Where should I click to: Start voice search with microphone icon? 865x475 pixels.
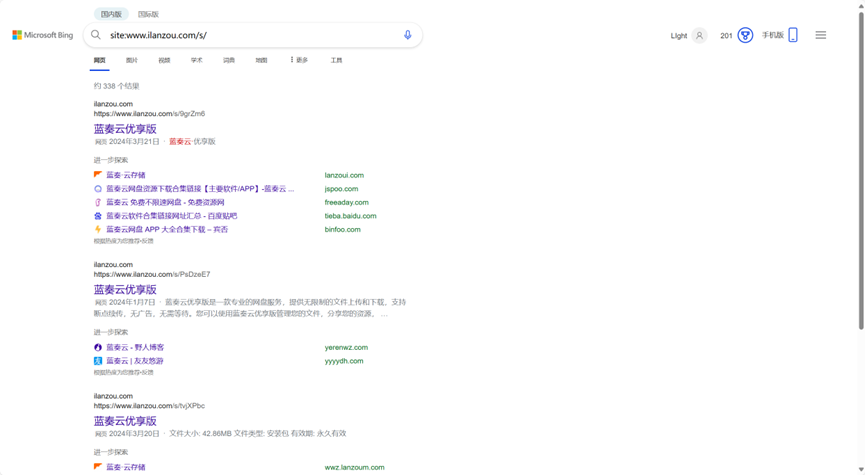[408, 35]
